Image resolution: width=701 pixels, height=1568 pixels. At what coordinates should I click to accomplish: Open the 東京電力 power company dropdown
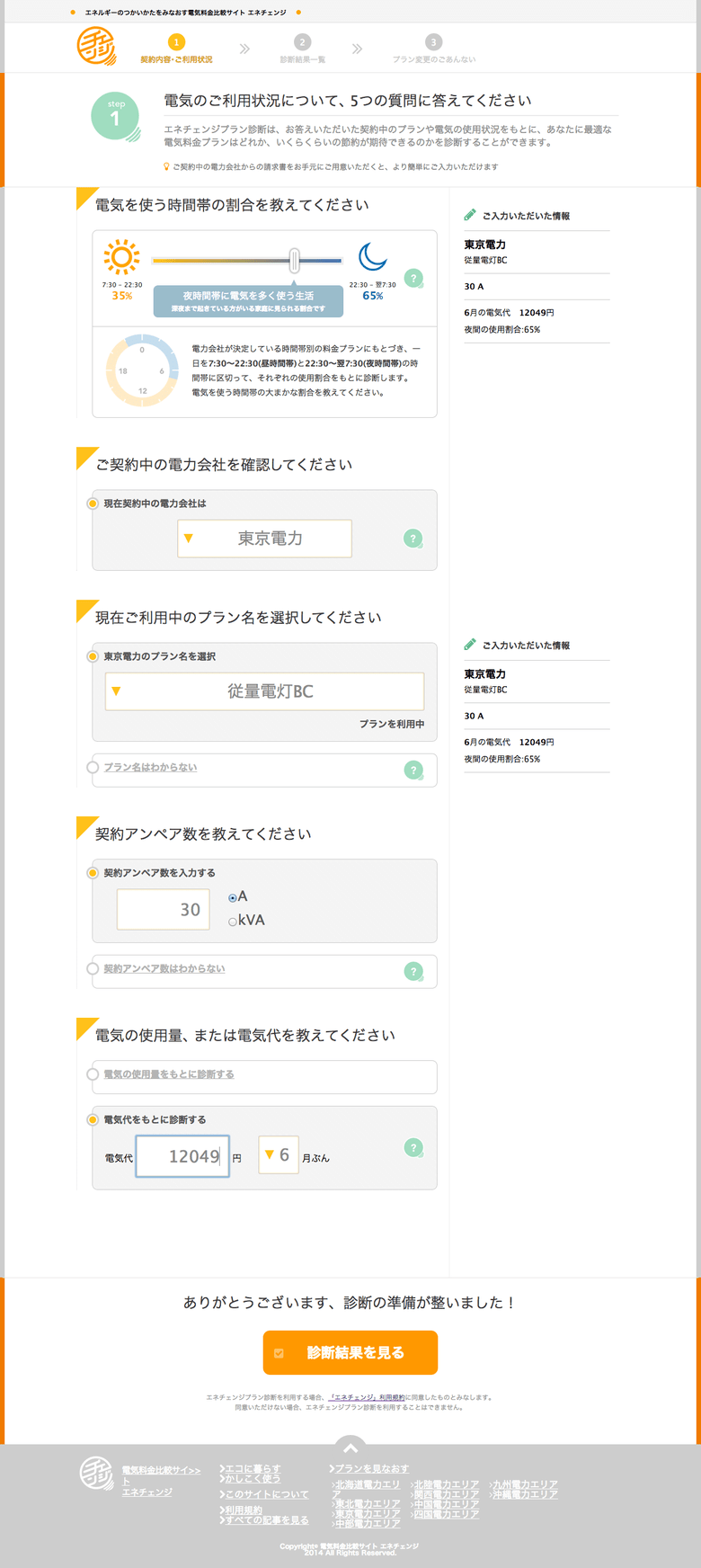pyautogui.click(x=264, y=539)
